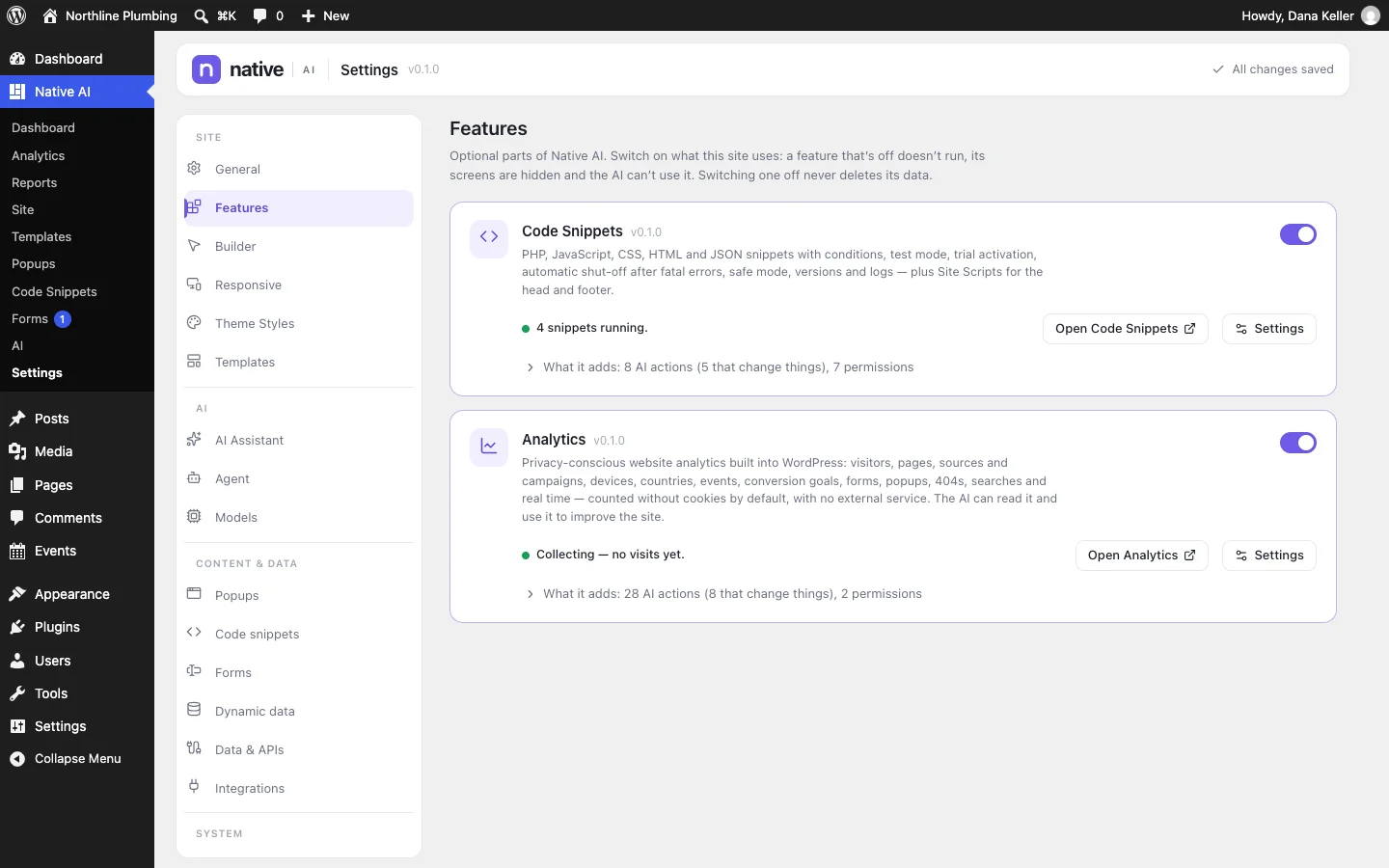Expand Code Snippets 'What it adds' details
The height and width of the screenshot is (868, 1389).
[720, 367]
